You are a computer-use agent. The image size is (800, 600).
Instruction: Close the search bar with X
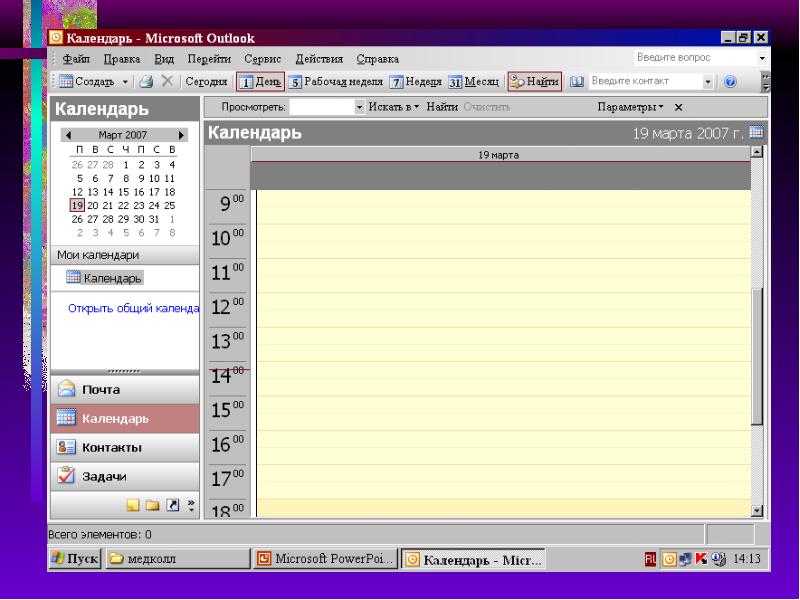(x=678, y=107)
